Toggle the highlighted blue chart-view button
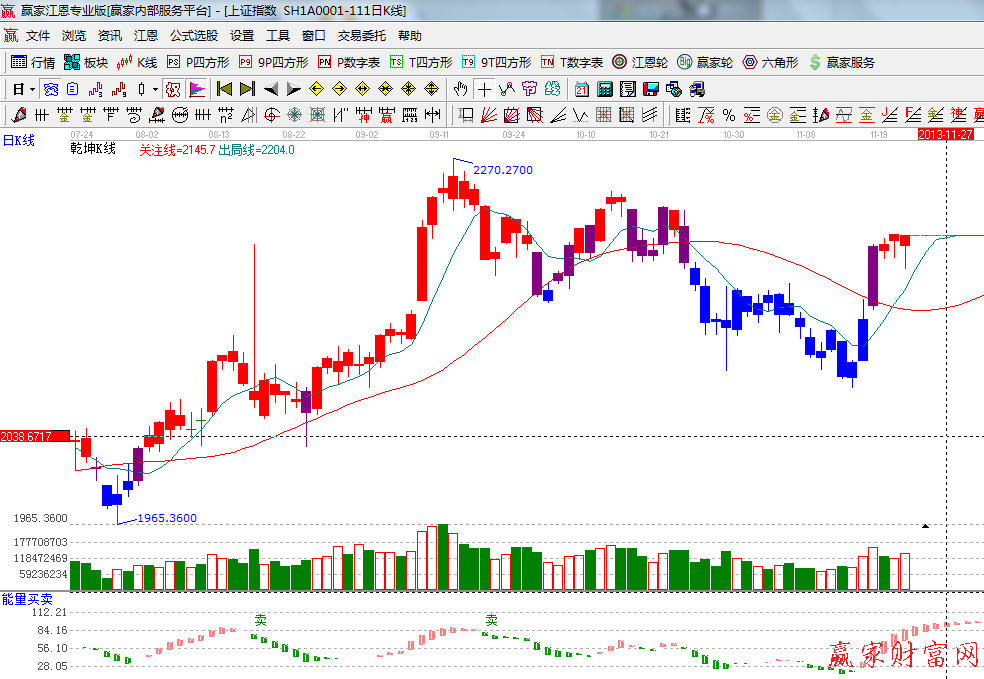The height and width of the screenshot is (679, 984). [50, 89]
